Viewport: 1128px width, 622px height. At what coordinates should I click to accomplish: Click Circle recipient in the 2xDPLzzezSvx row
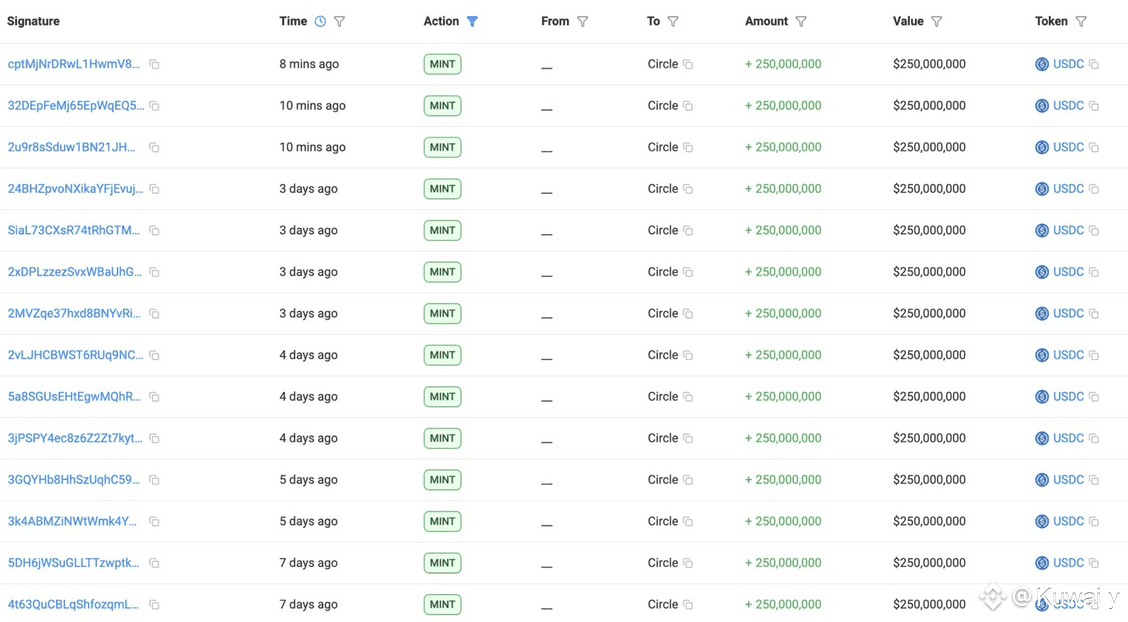pos(662,272)
